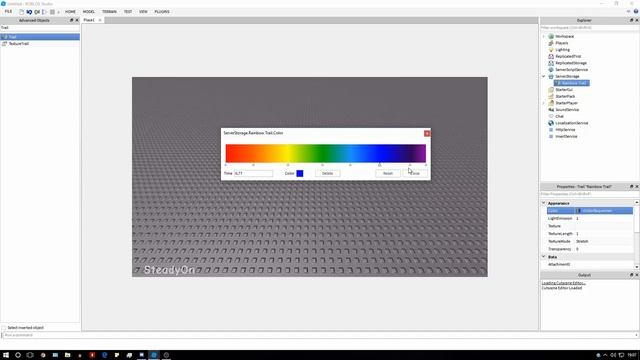Switch to the HOME ribbon tab
The height and width of the screenshot is (360, 640).
tap(70, 12)
